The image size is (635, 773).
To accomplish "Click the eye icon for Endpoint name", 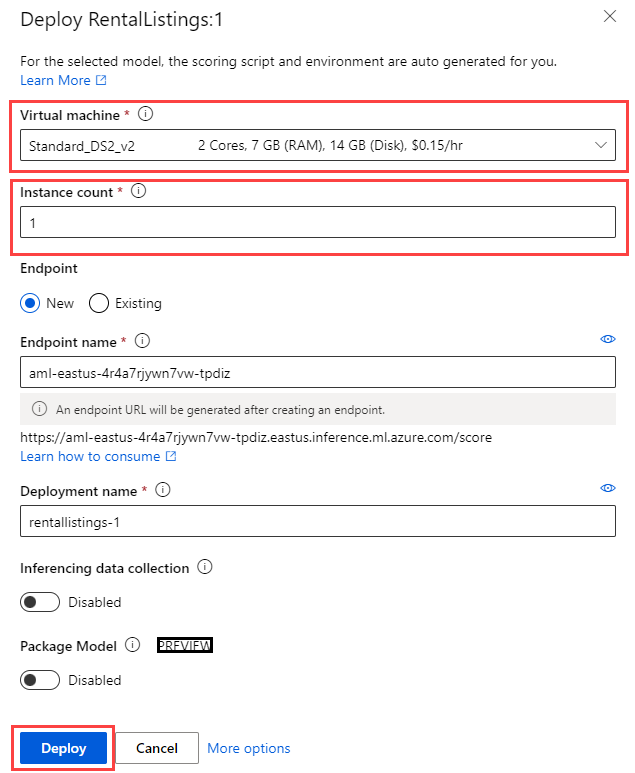I will (x=607, y=340).
